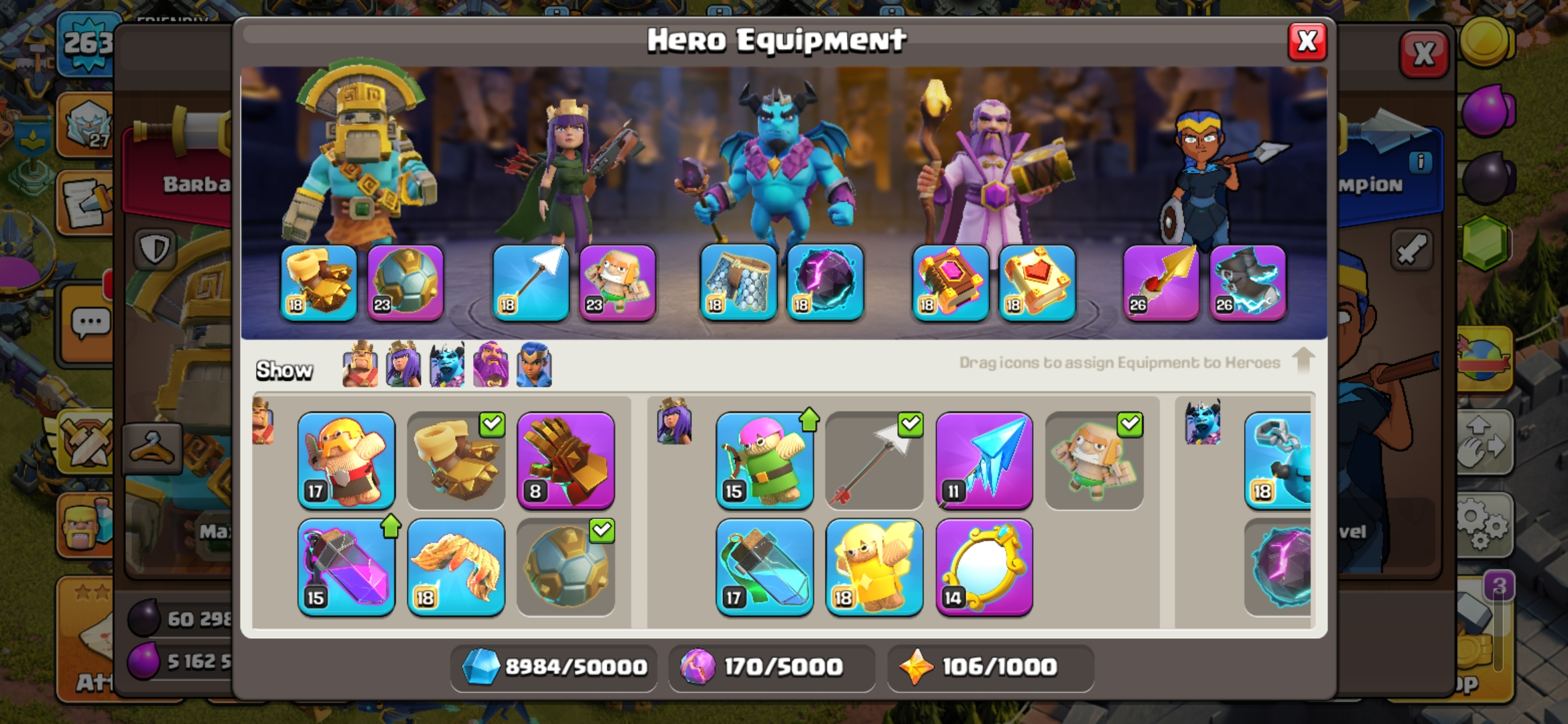Filter equipment by Minion Prince portrait

(x=447, y=365)
